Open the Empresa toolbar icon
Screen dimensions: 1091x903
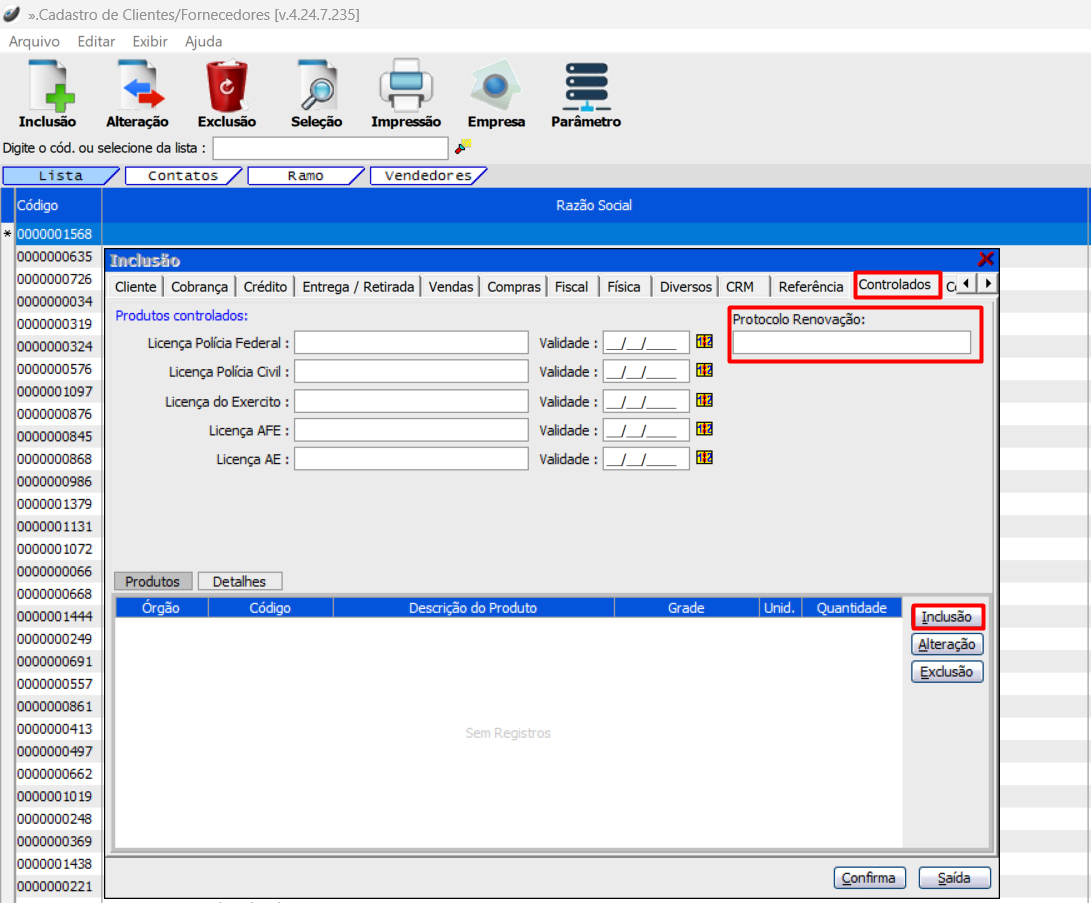pyautogui.click(x=496, y=87)
